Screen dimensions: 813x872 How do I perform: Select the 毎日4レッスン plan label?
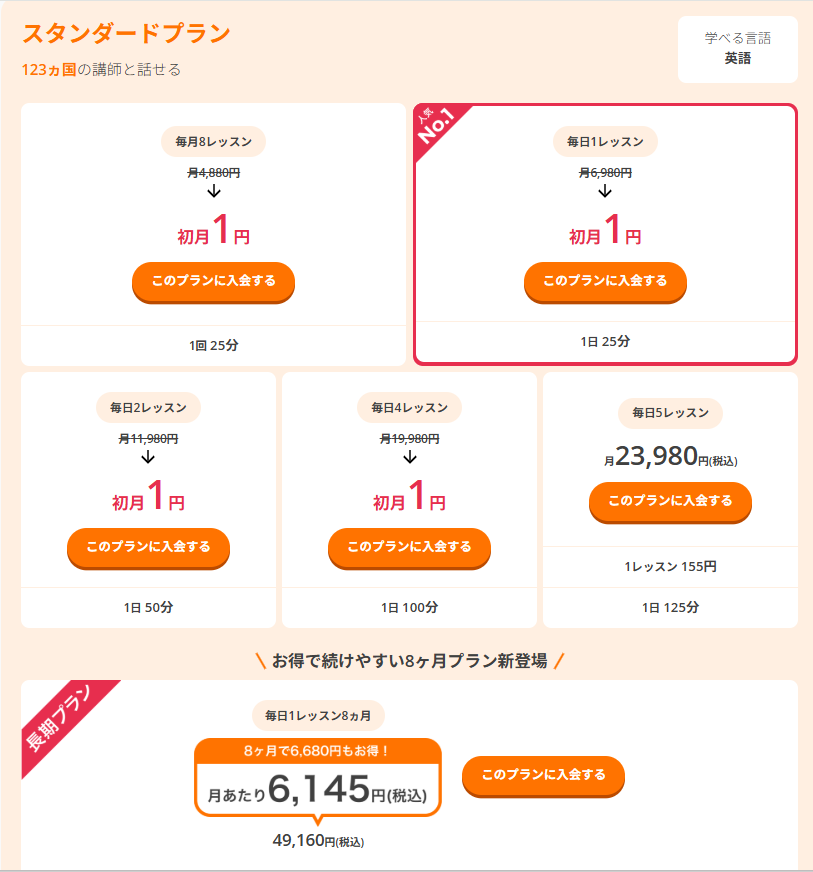(x=409, y=408)
